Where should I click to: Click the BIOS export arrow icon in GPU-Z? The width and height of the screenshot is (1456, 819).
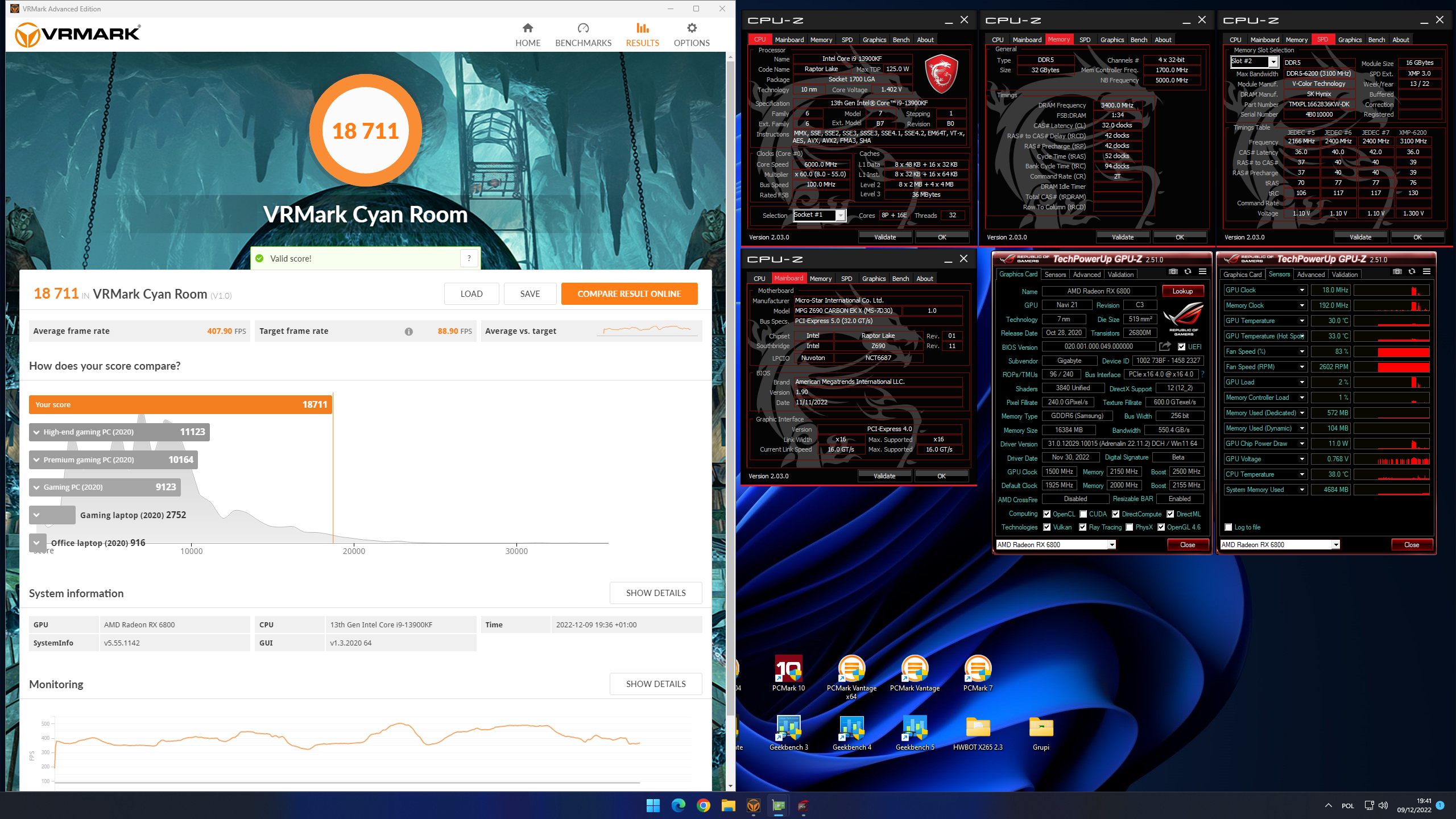[1165, 346]
